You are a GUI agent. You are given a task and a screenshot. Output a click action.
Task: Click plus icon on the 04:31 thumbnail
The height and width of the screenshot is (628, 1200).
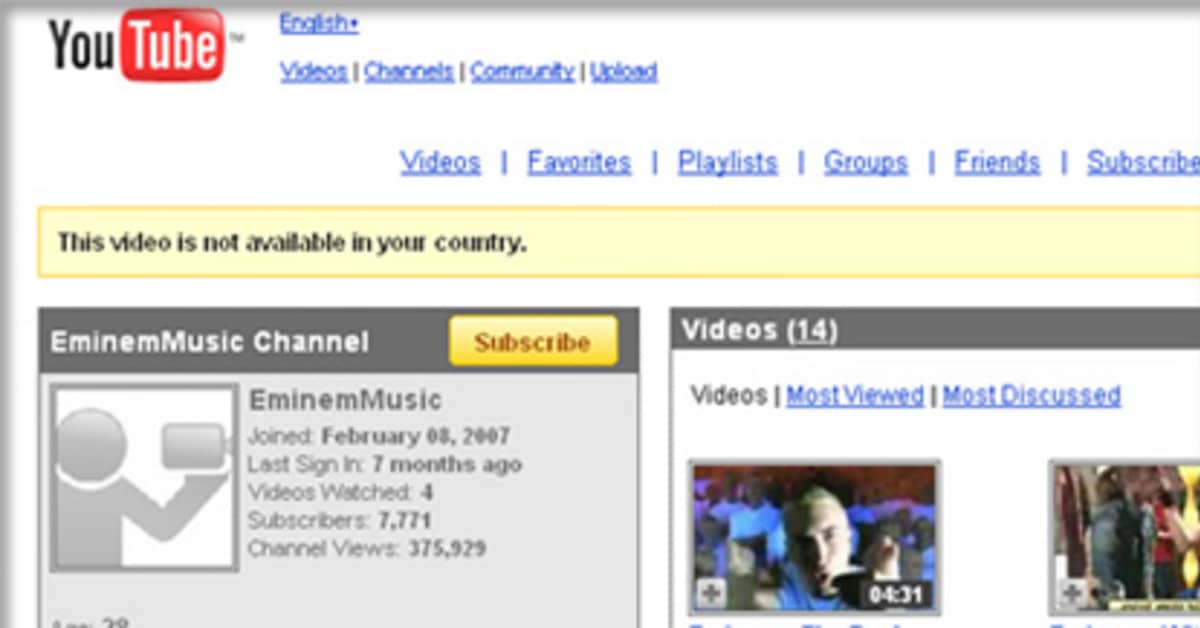(x=710, y=594)
